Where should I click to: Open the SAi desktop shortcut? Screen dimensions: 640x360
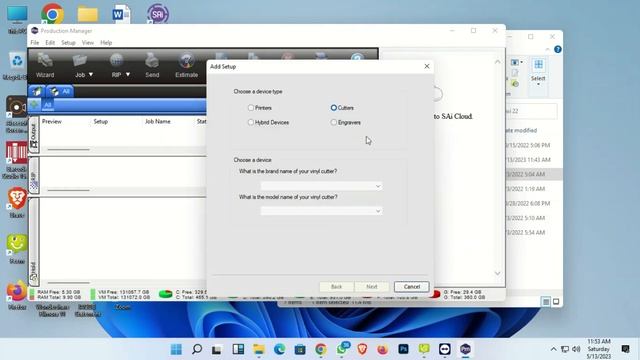click(158, 14)
